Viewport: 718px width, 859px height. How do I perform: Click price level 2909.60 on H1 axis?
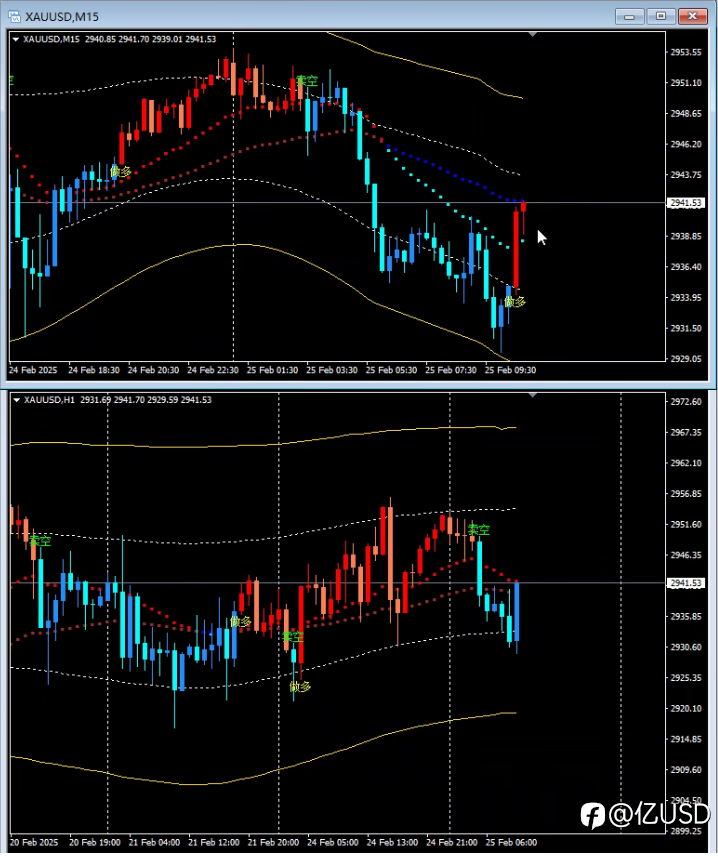tap(686, 770)
